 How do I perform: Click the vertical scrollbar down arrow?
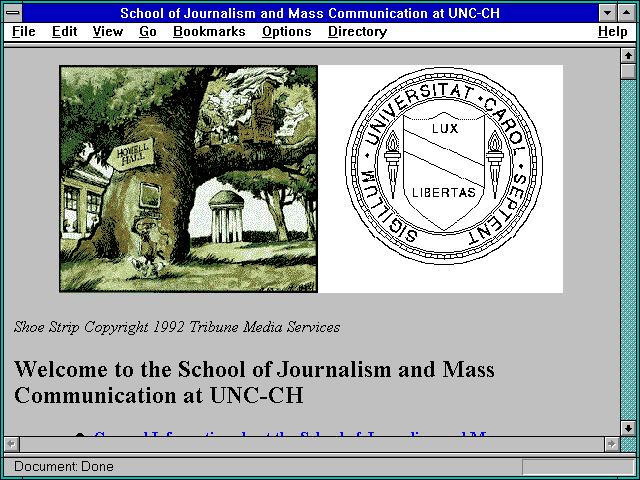(x=628, y=428)
